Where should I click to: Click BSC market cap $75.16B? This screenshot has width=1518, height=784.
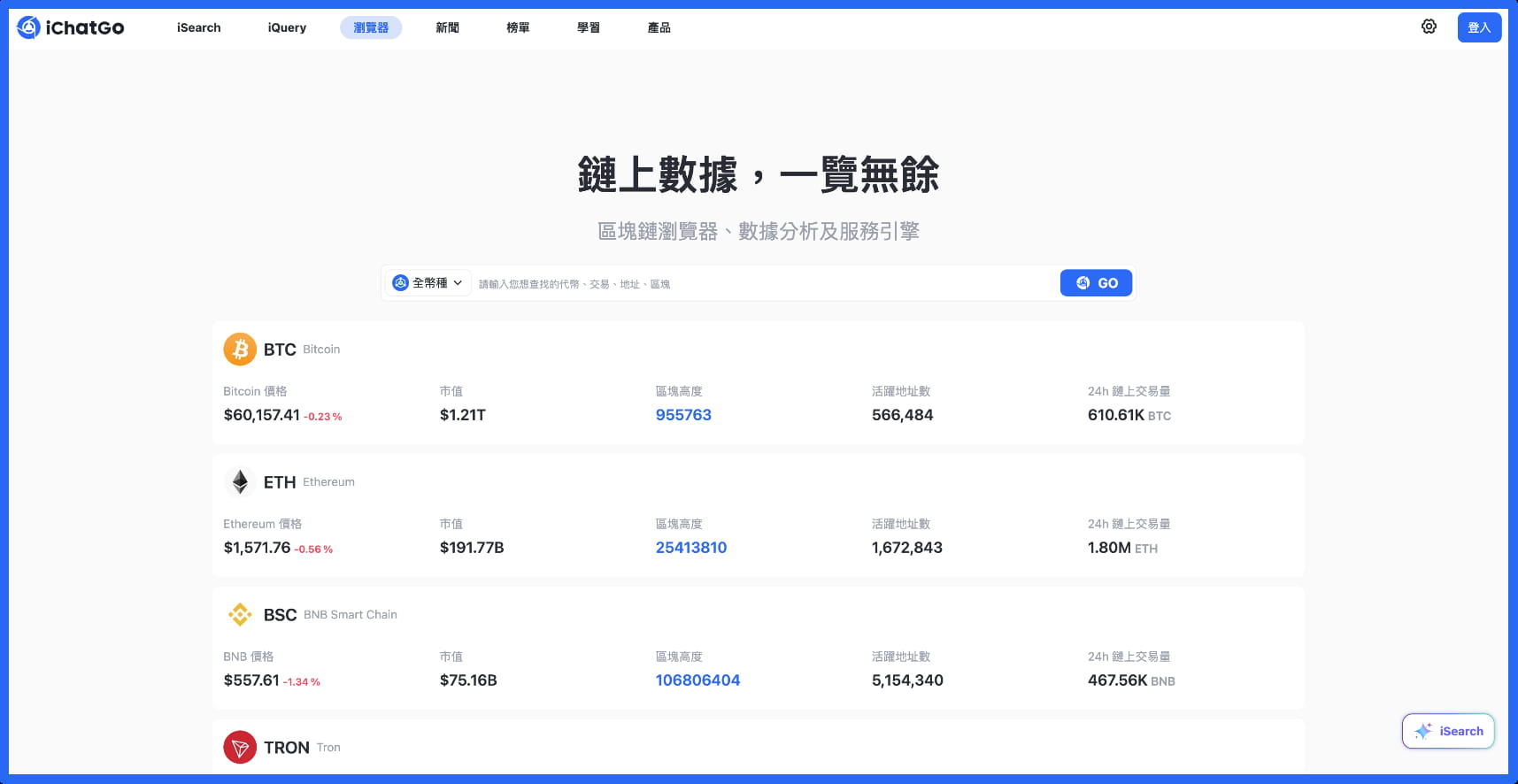[468, 680]
